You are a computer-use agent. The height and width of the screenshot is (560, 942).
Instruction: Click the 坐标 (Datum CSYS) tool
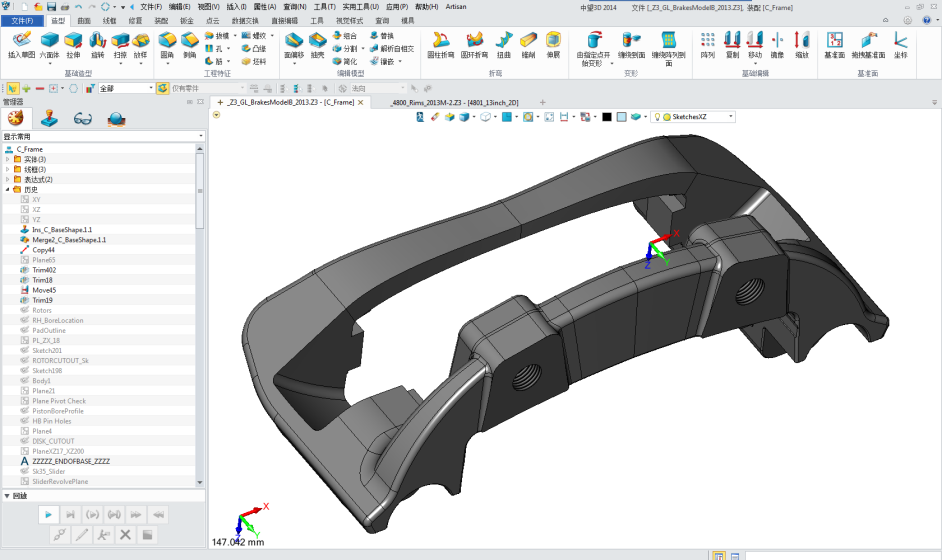901,44
